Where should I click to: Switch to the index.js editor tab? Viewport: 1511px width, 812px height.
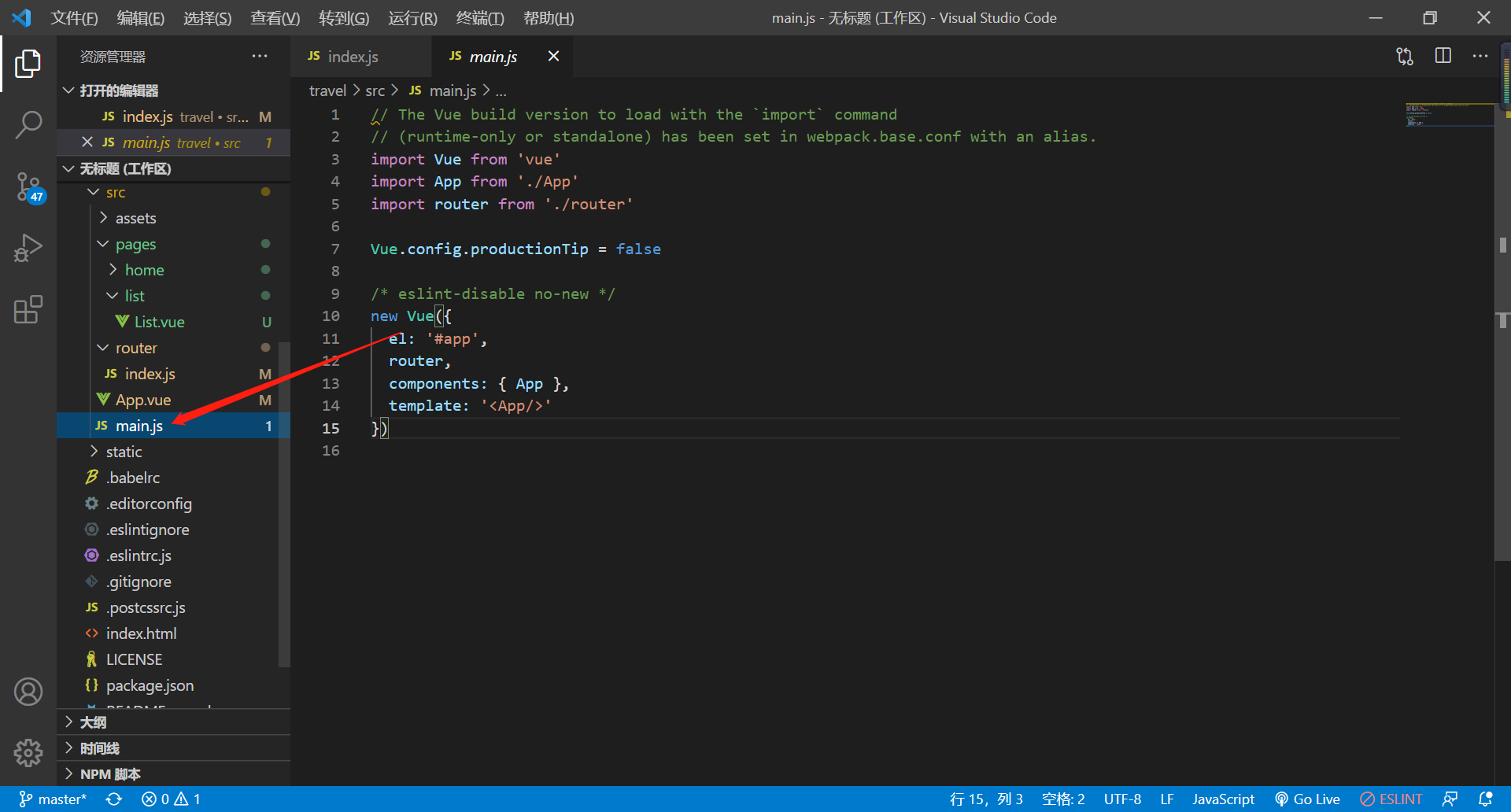click(361, 56)
